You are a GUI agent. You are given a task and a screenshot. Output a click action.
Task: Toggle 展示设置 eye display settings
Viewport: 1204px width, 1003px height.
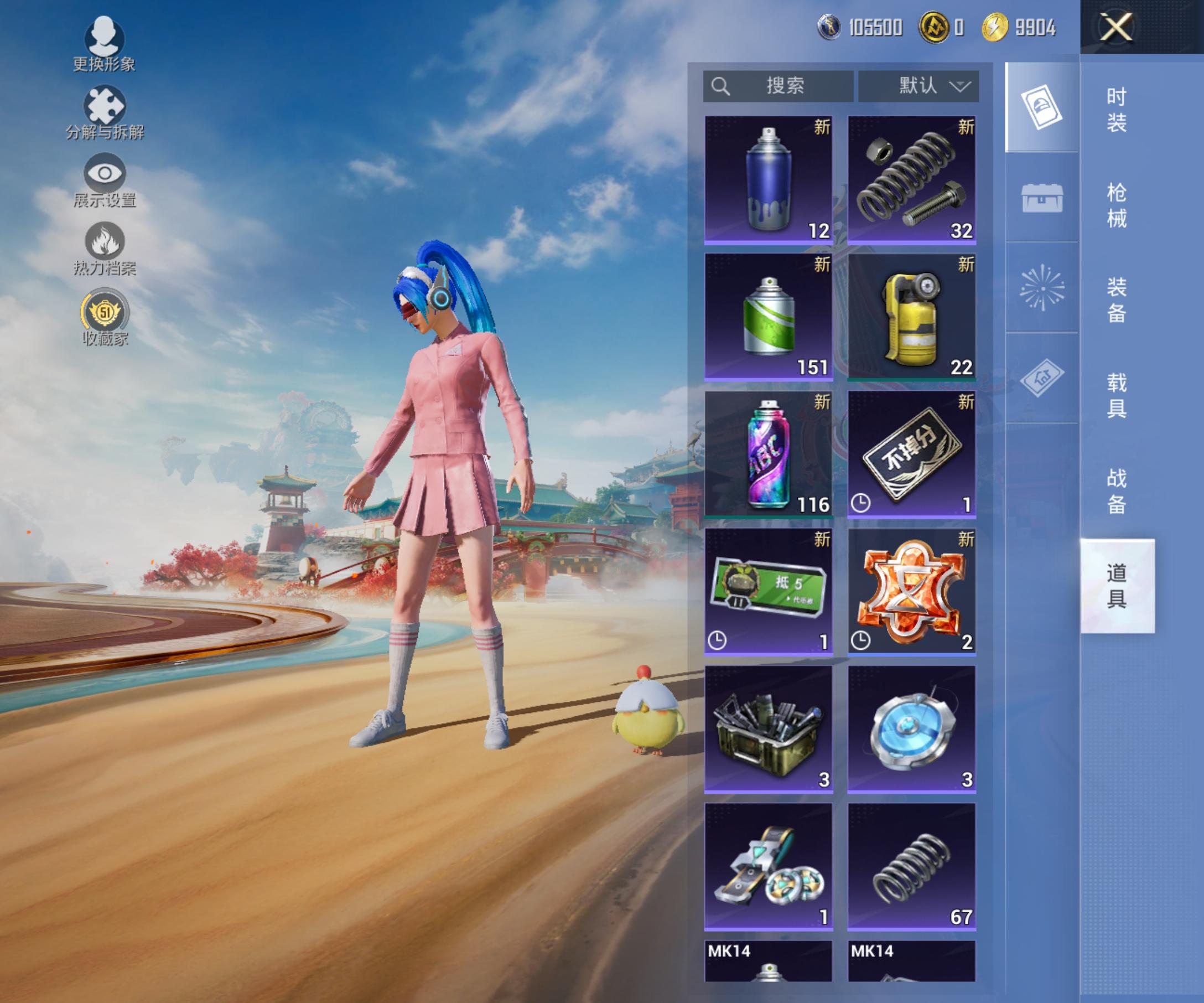[104, 173]
